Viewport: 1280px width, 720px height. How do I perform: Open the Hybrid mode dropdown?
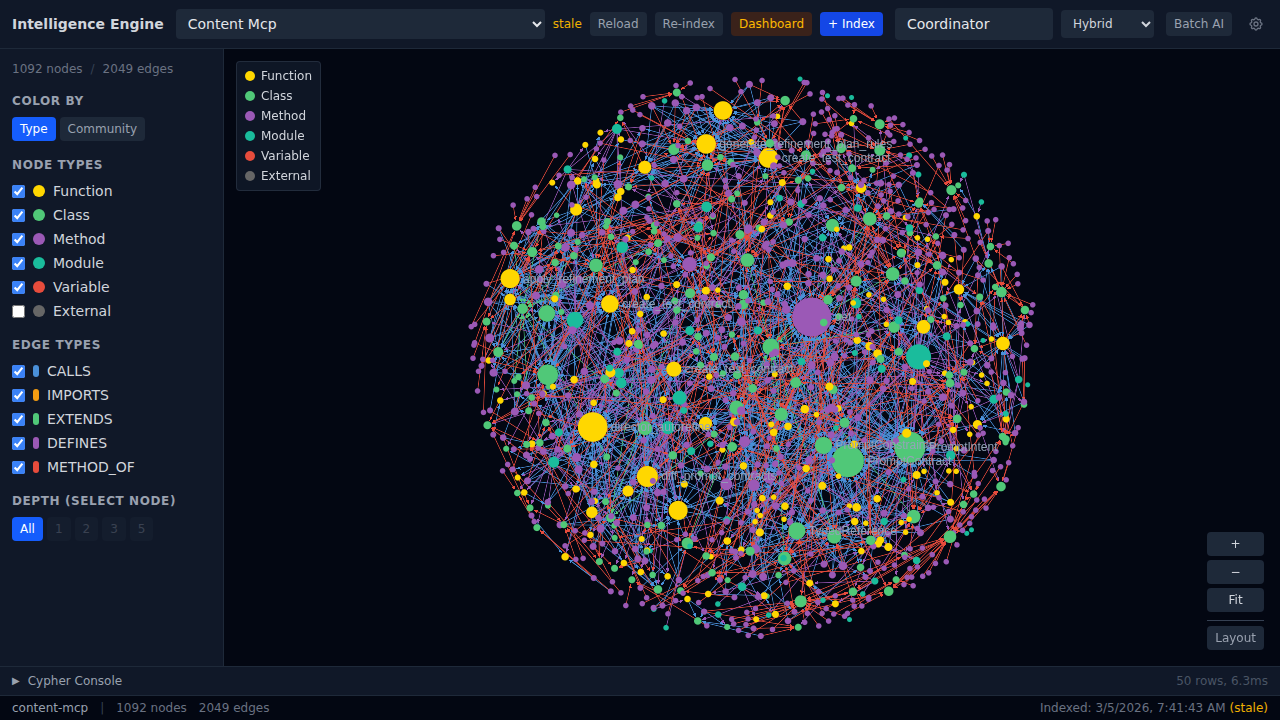[1107, 24]
